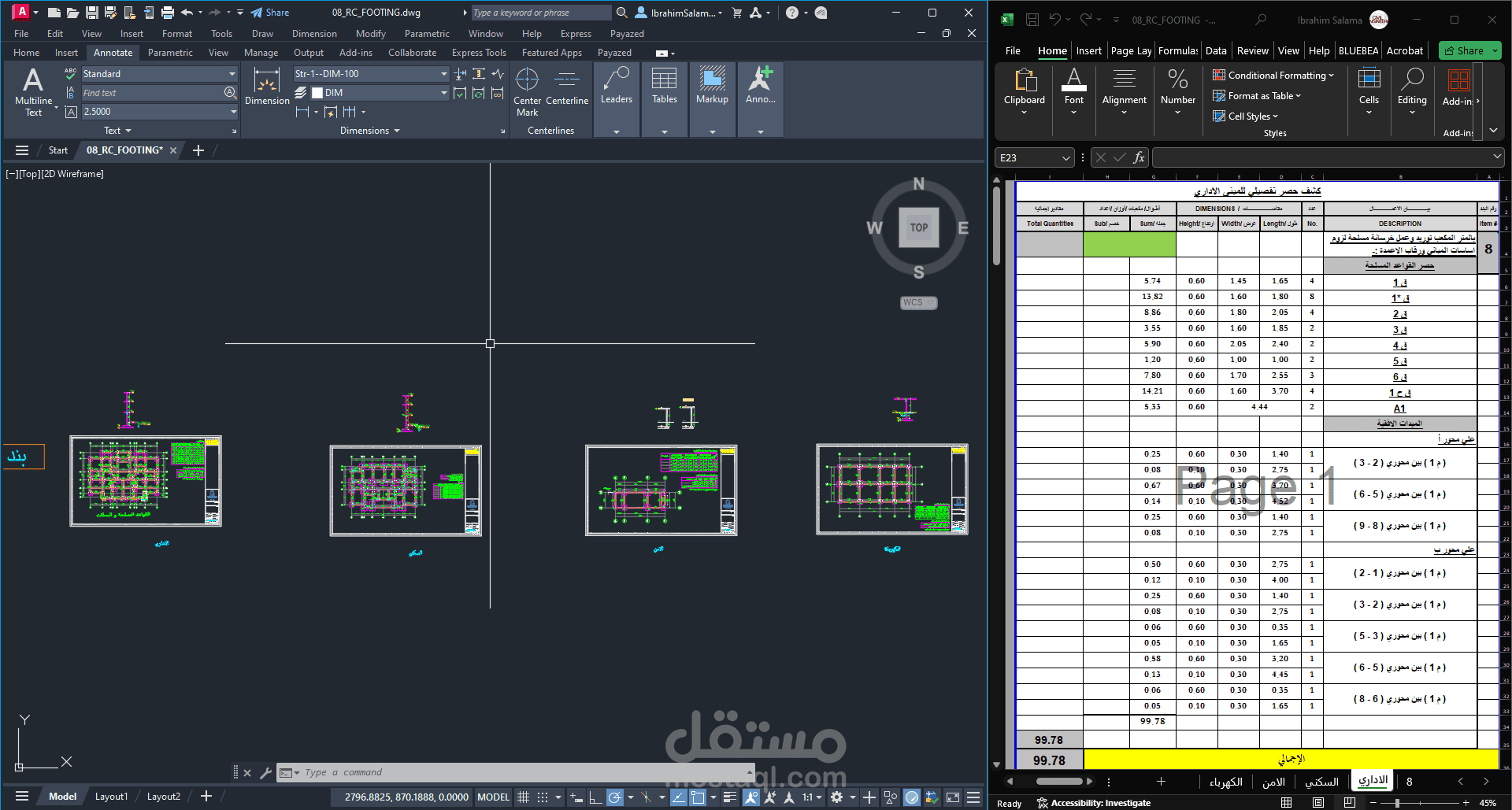
Task: Click the Excel zoom slider handle
Action: (1397, 803)
